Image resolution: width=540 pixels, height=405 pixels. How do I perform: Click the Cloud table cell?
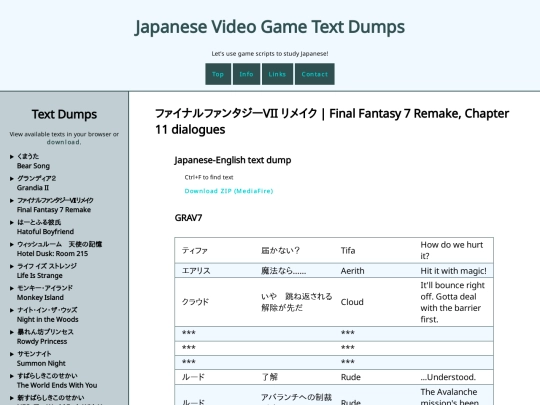(374, 302)
